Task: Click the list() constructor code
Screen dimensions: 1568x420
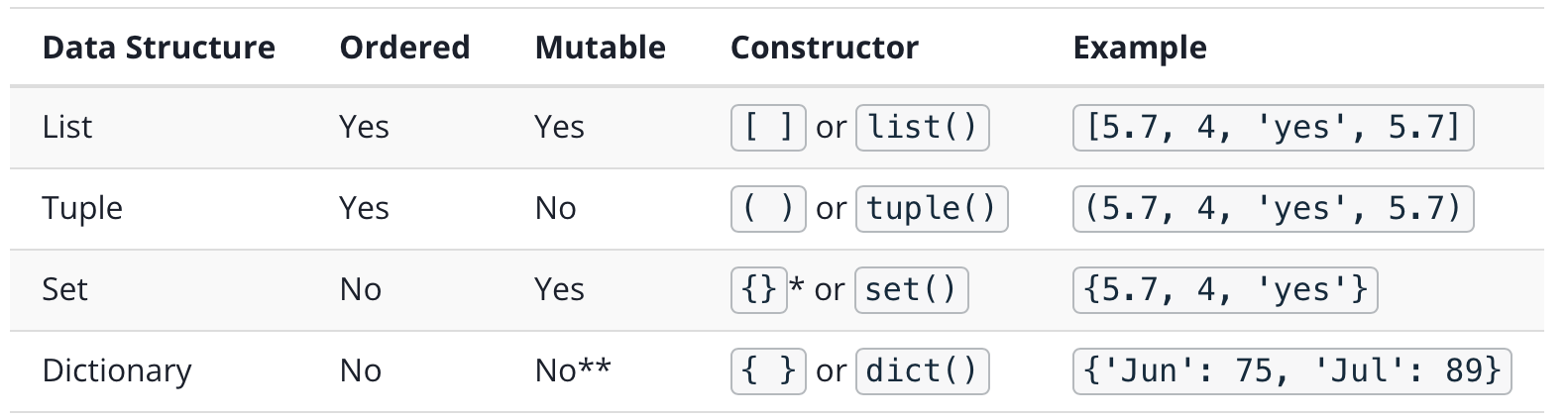Action: coord(923,127)
